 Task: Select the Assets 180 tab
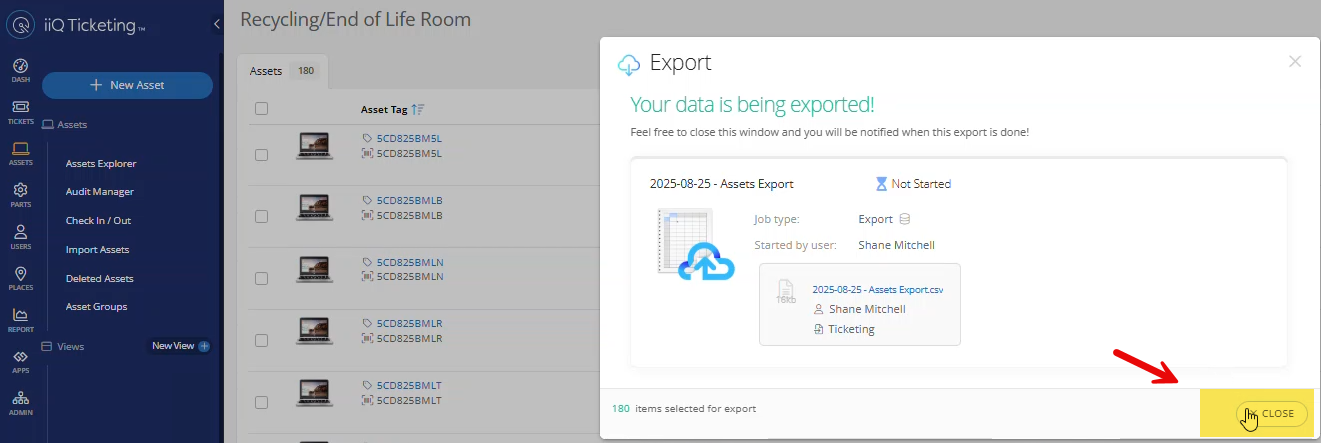coord(282,71)
